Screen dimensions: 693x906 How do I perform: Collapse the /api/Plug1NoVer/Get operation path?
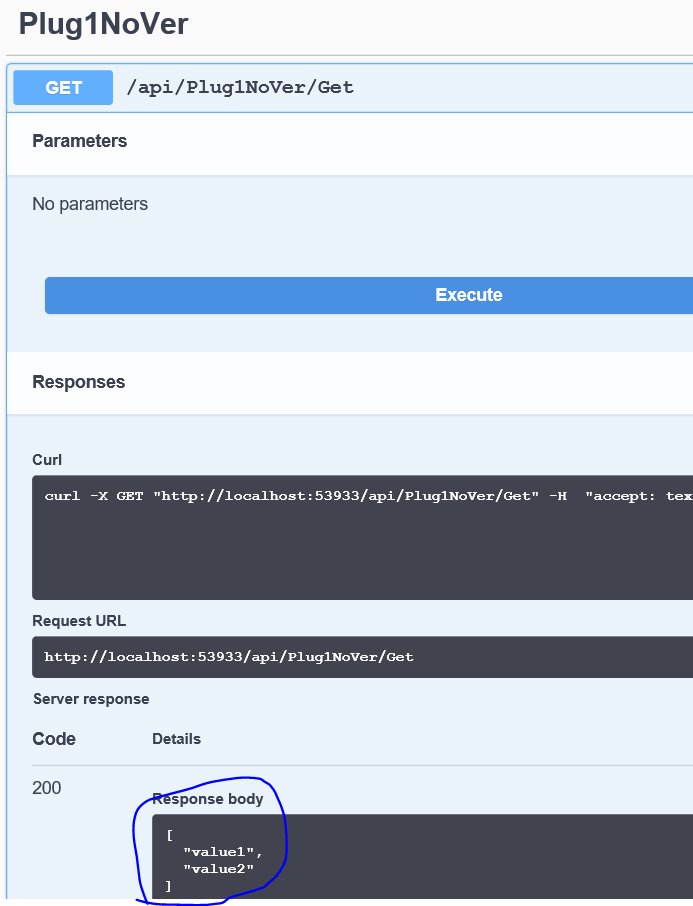tap(240, 88)
